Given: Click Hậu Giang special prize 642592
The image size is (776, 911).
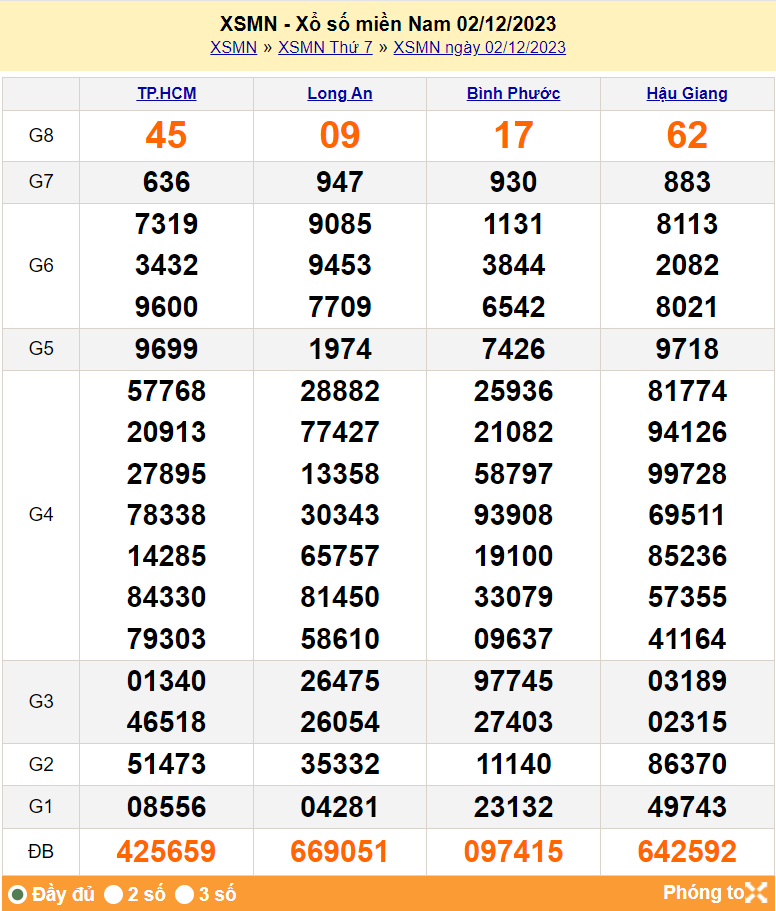Looking at the screenshot, I should coord(687,851).
